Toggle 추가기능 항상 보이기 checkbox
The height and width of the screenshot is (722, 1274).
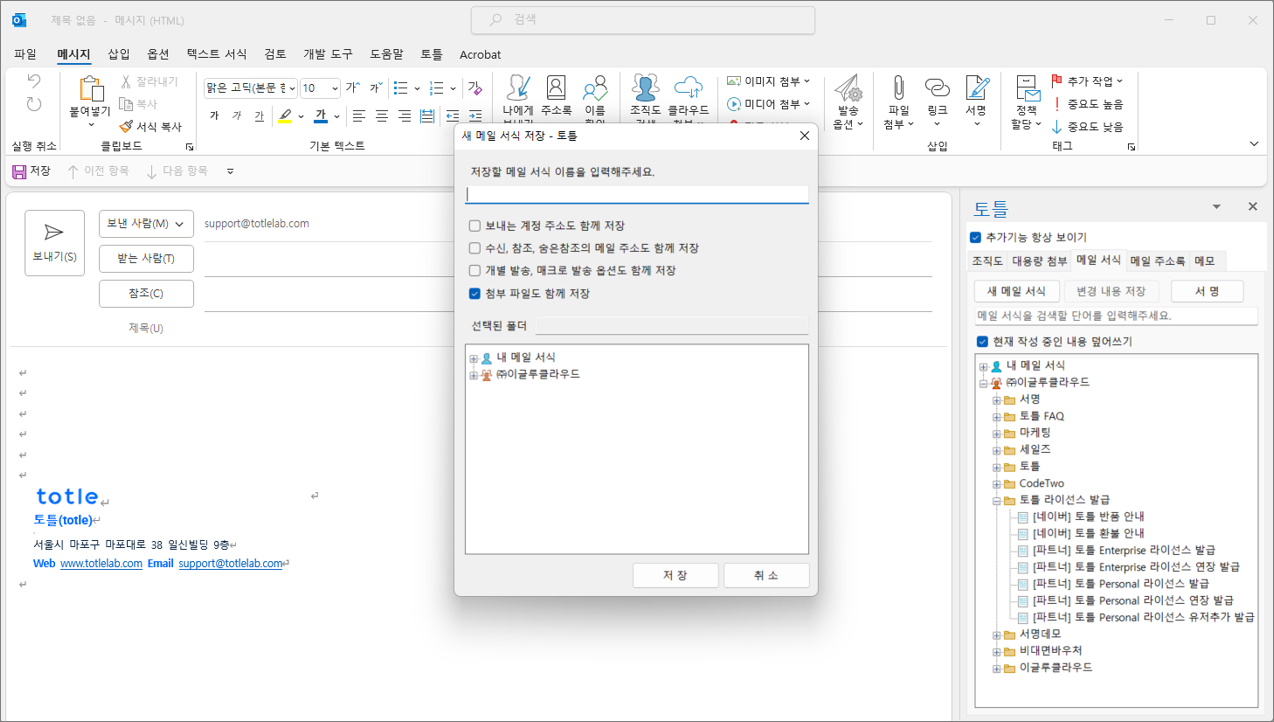pyautogui.click(x=976, y=238)
